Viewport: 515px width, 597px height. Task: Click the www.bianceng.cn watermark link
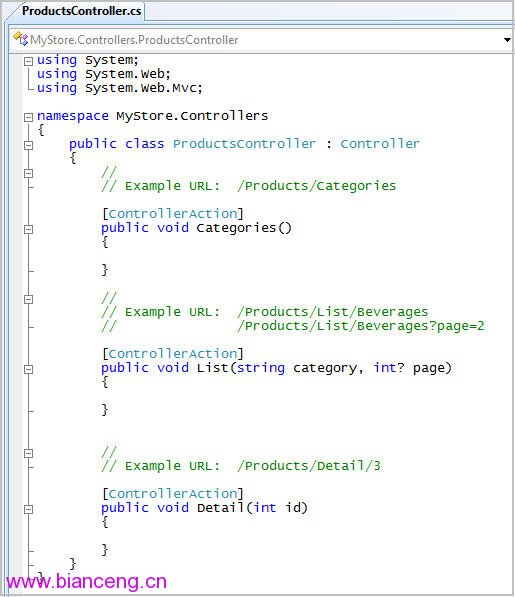(x=86, y=581)
